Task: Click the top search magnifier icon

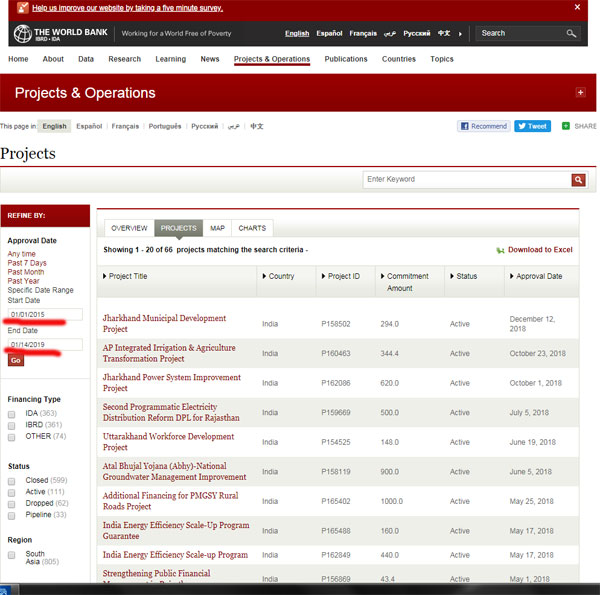Action: (x=571, y=34)
